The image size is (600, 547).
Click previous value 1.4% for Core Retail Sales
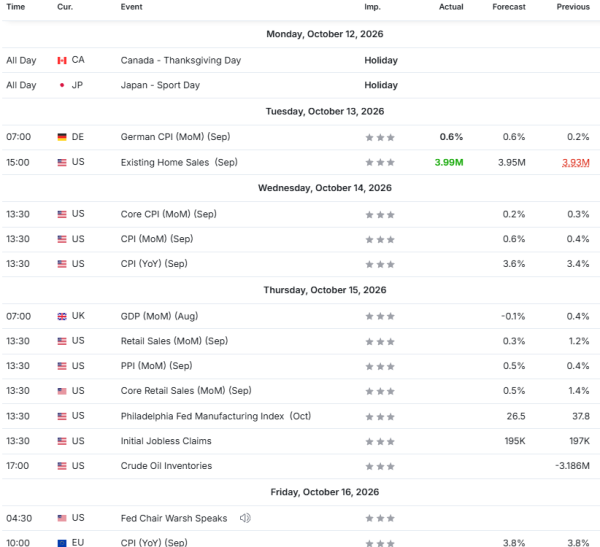click(578, 391)
